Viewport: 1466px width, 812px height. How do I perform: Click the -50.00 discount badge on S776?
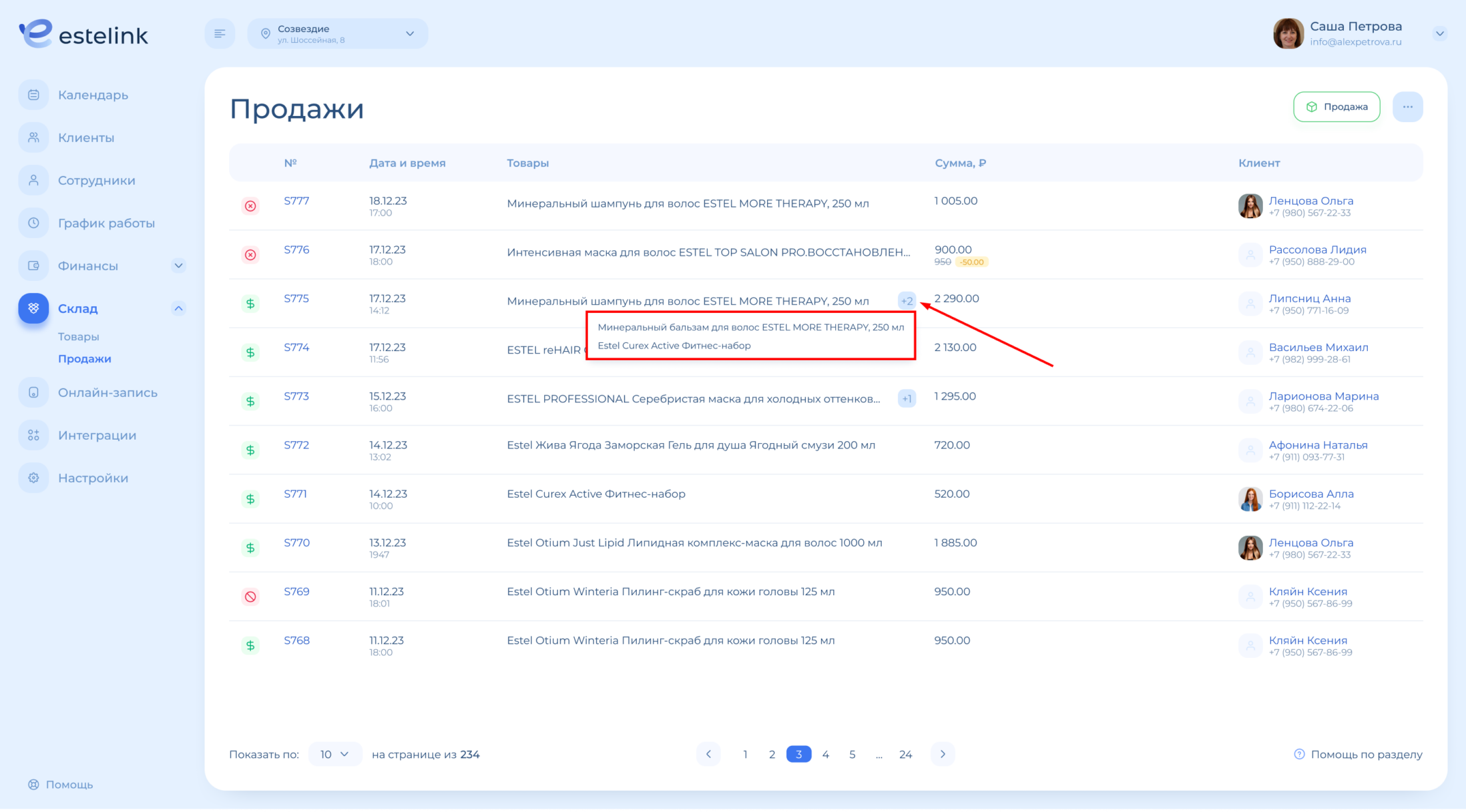tap(971, 262)
